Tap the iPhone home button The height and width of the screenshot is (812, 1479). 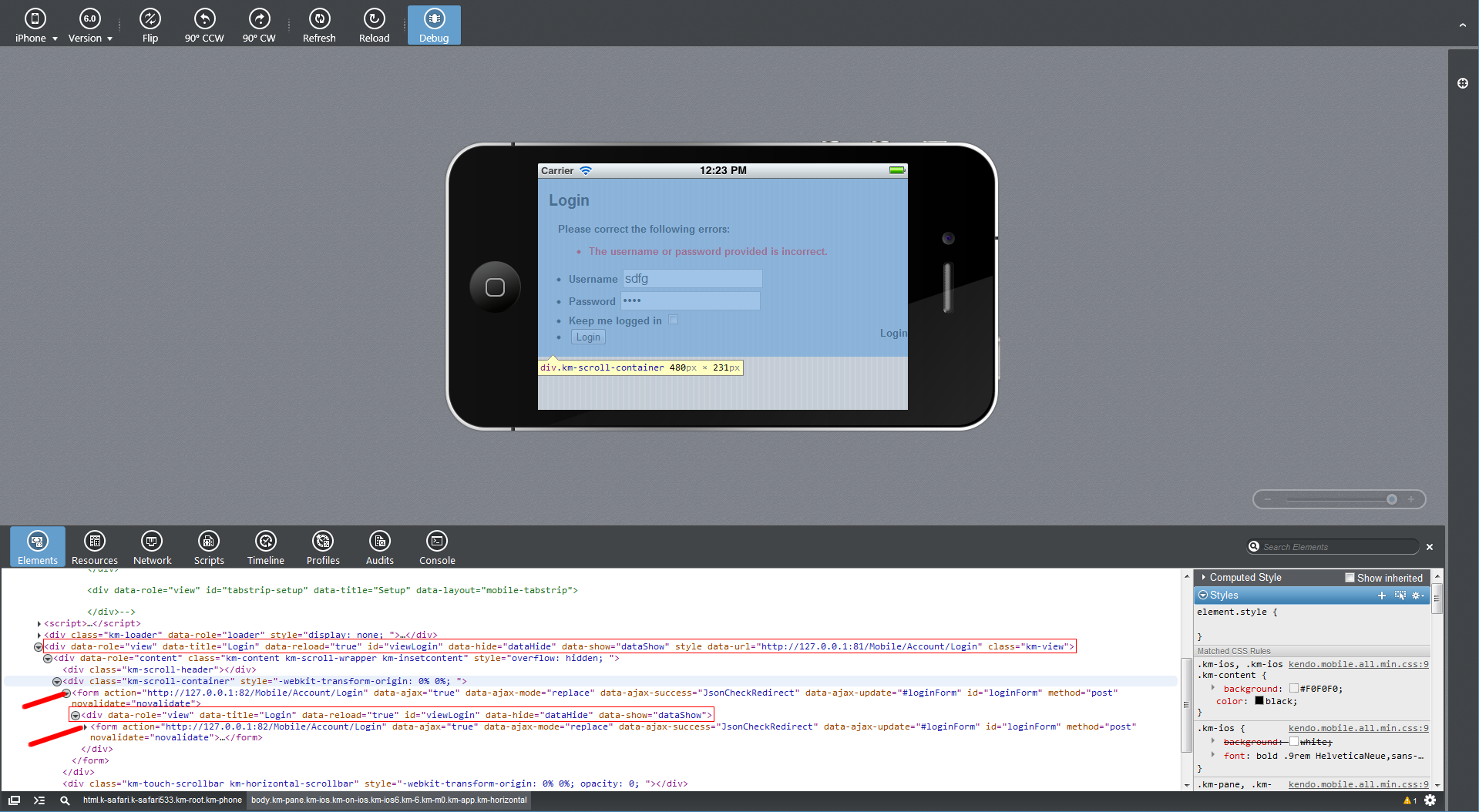tap(495, 287)
